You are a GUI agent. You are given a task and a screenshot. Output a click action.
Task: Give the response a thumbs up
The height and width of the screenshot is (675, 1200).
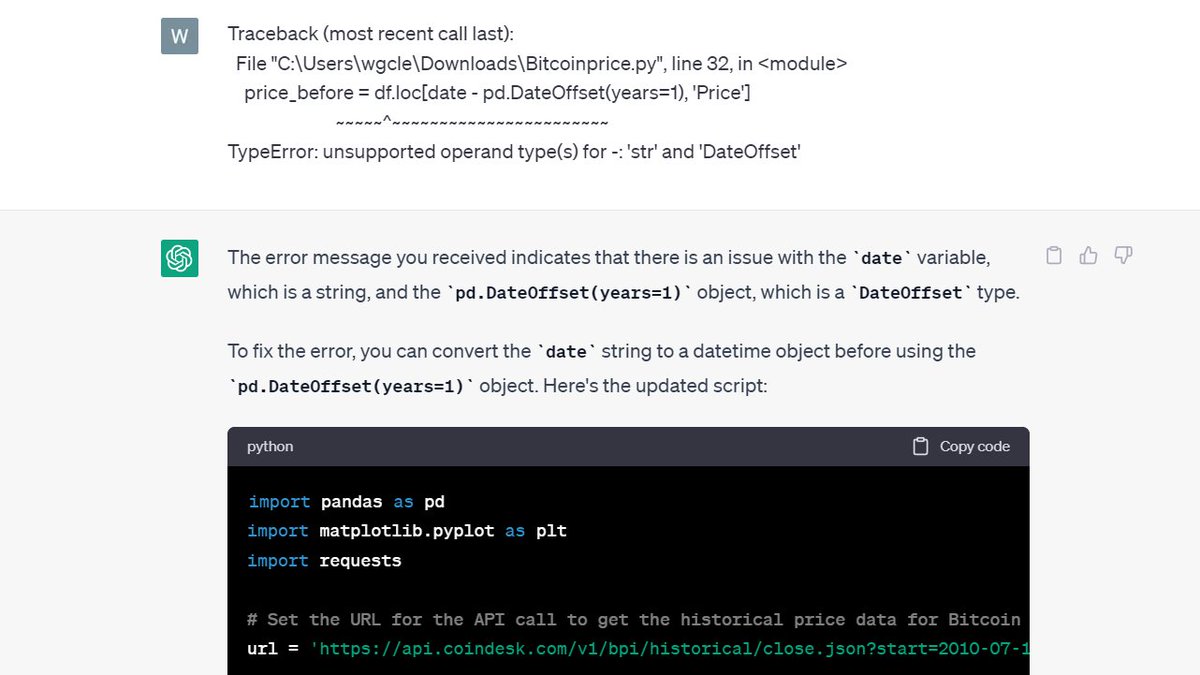click(1089, 256)
